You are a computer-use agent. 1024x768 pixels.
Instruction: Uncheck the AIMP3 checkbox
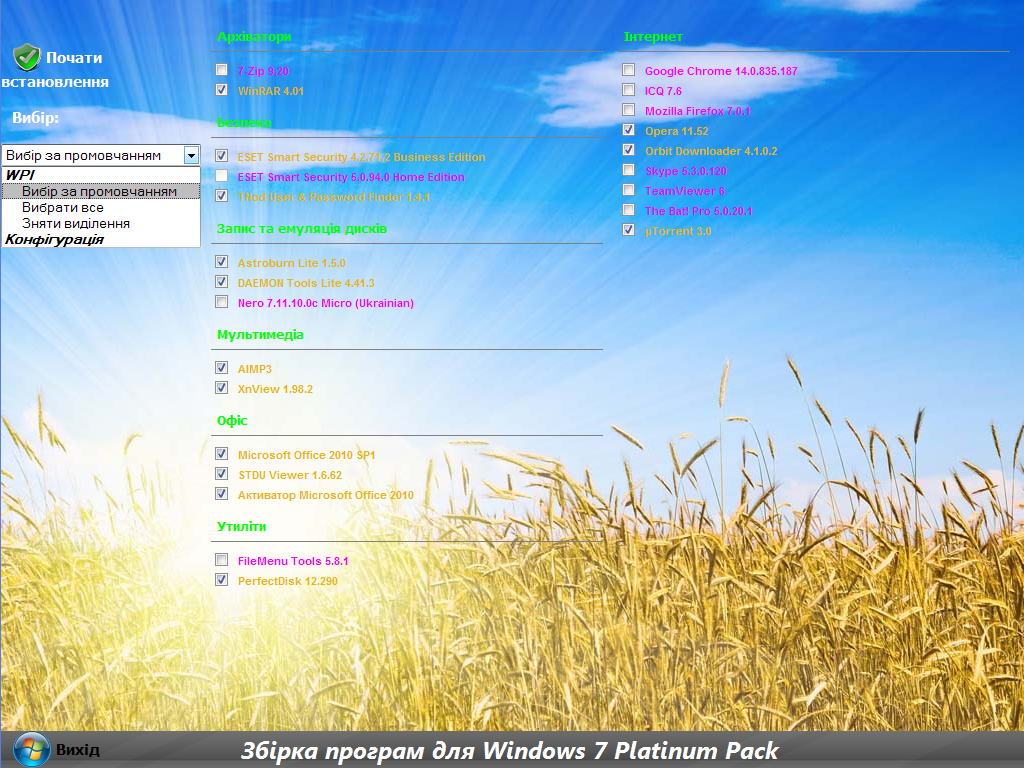[221, 368]
